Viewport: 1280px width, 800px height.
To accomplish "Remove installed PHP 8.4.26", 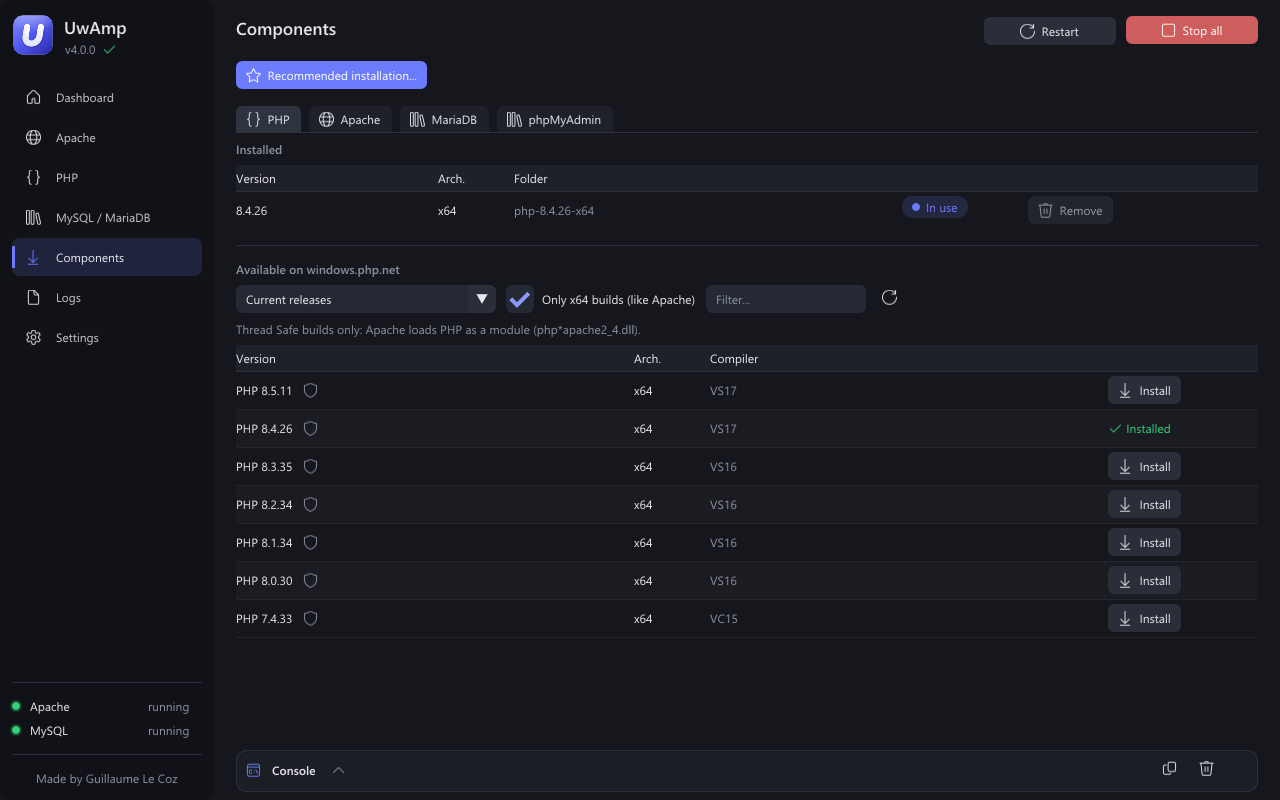I will 1070,210.
